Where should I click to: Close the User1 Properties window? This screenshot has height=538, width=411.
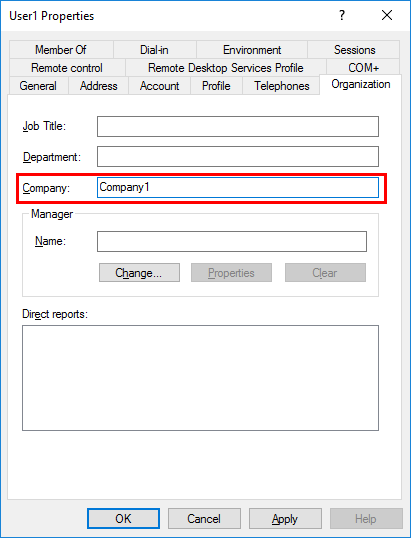[387, 15]
